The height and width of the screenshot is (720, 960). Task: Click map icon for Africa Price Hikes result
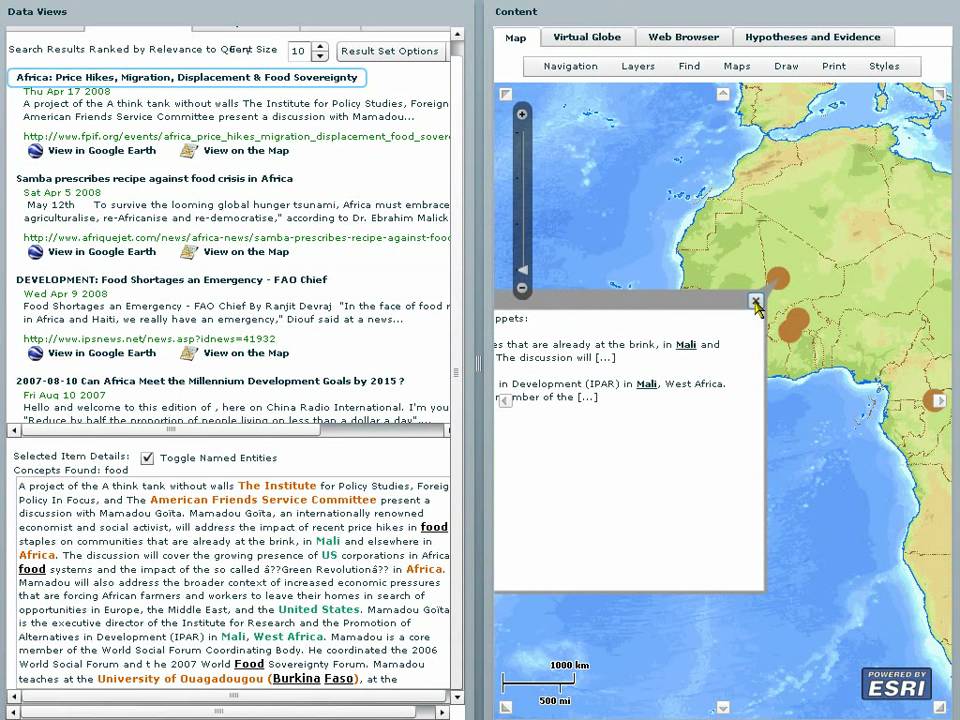189,151
